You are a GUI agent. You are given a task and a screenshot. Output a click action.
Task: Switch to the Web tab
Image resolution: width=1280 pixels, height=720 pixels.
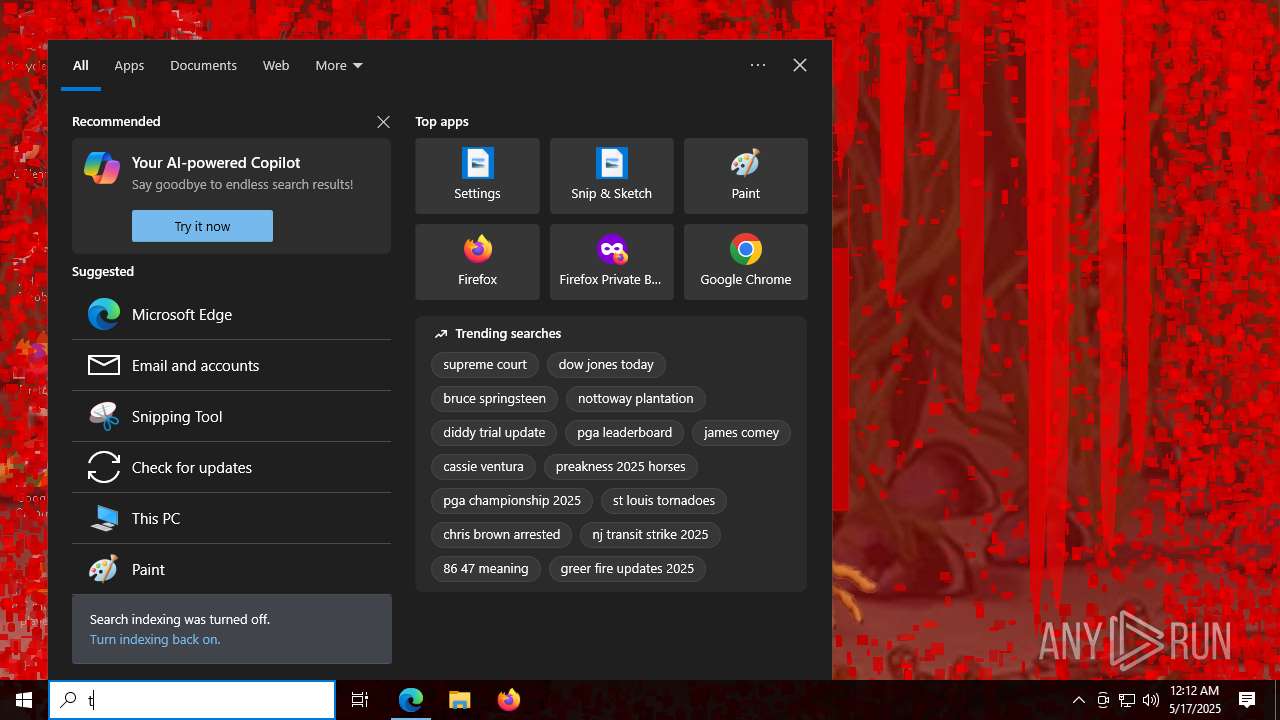coord(276,65)
